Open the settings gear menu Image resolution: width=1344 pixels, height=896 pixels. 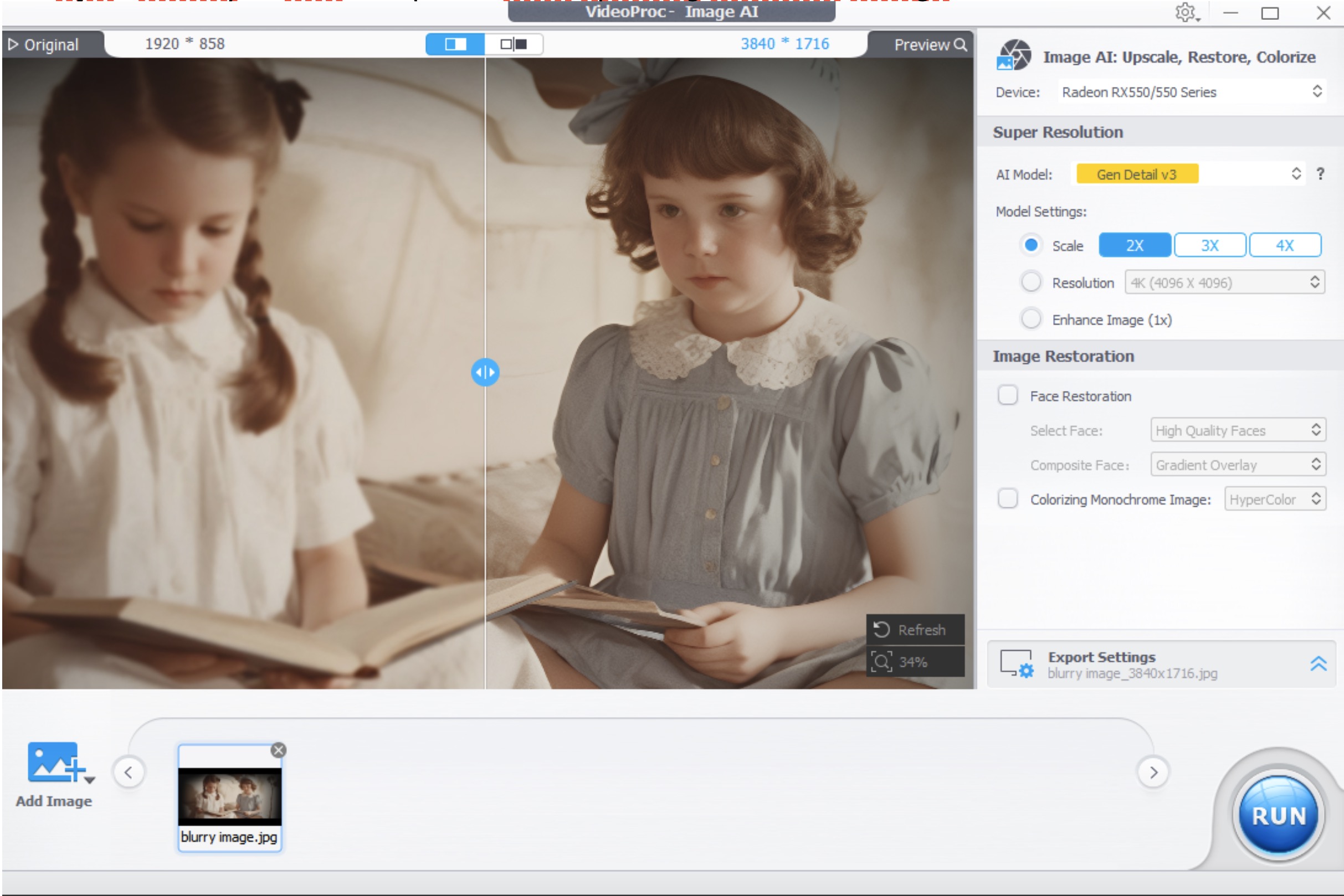[1186, 13]
